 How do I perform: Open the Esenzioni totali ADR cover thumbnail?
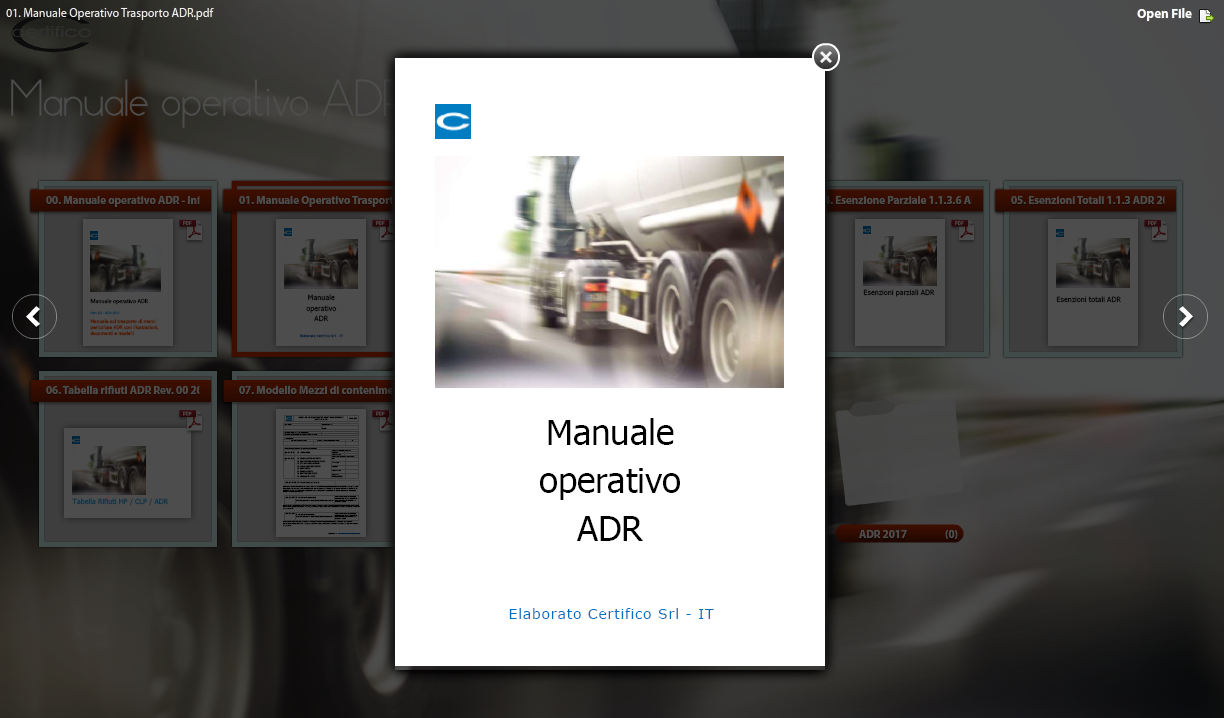click(x=1092, y=282)
